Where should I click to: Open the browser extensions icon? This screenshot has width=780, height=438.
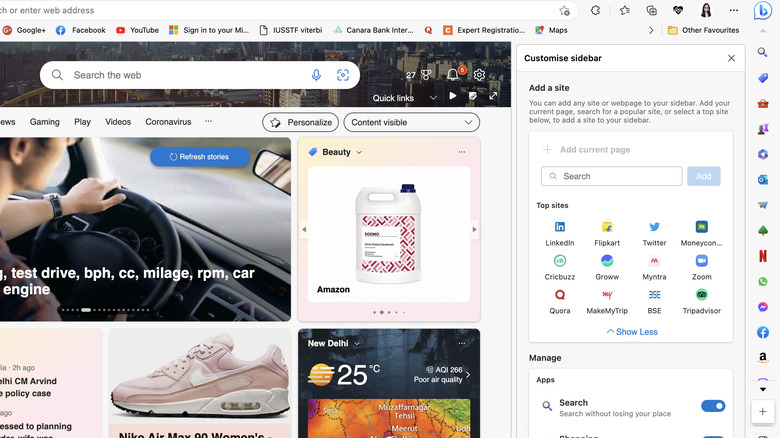[595, 10]
